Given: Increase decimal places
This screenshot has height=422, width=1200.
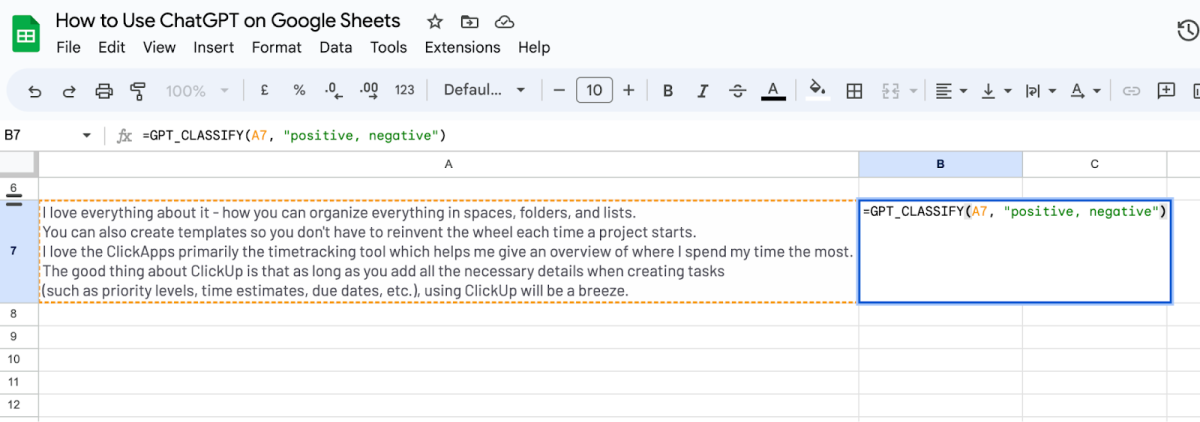Looking at the screenshot, I should click(368, 90).
